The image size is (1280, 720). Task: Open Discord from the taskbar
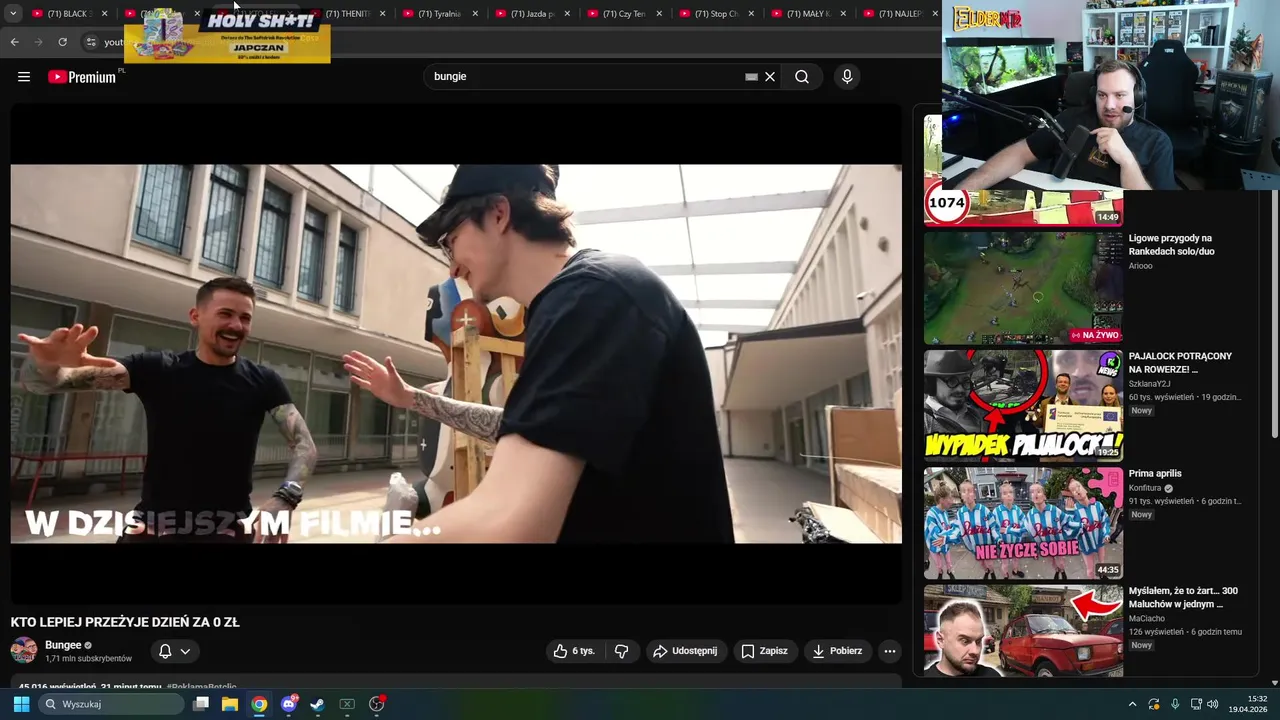coord(289,704)
